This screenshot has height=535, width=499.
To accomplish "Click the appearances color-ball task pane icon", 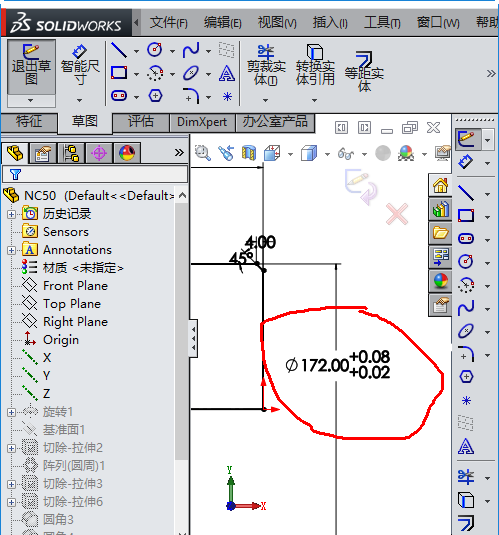I will click(440, 281).
